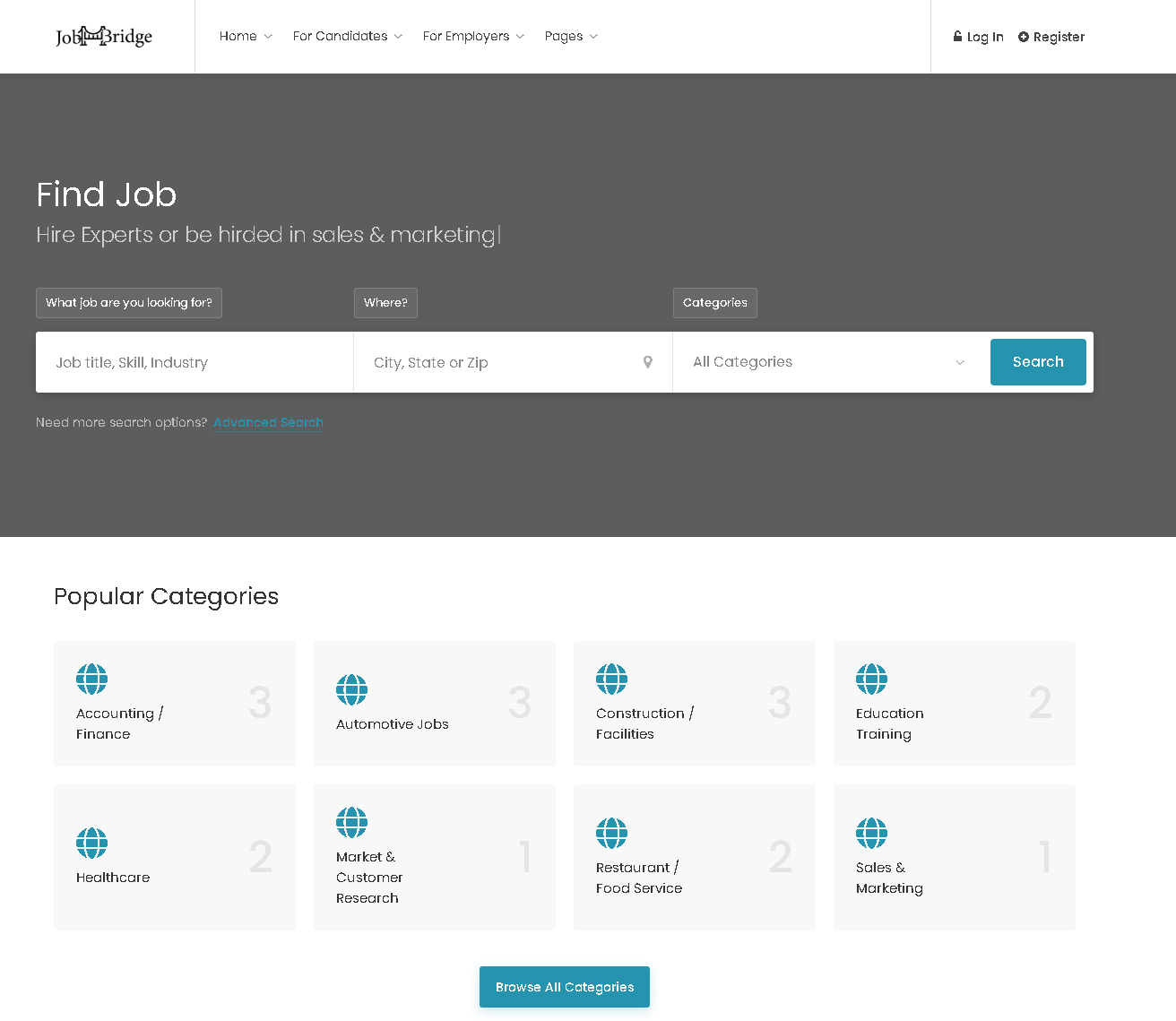Click the globe icon for Restaurant / Food Service
The image size is (1176, 1021).
click(611, 834)
